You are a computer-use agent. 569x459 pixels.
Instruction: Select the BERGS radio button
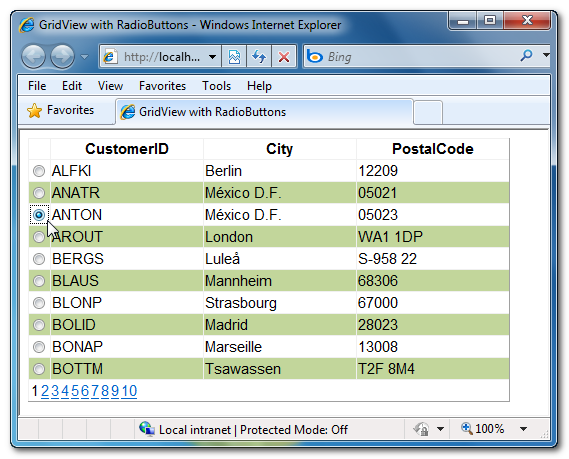39,259
